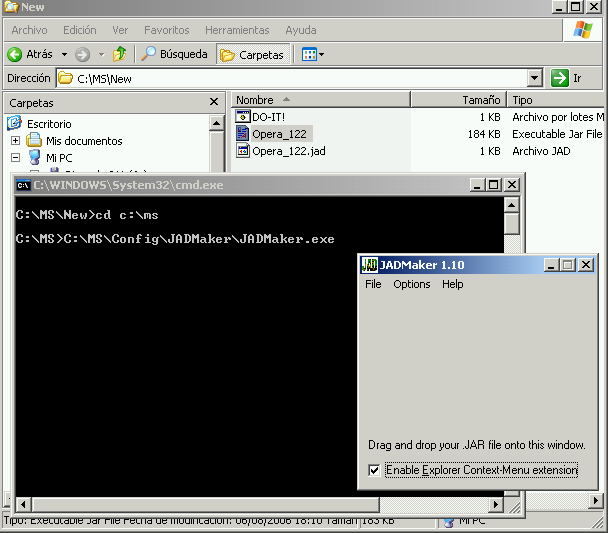Select the DO-IT! batch file icon
Viewport: 608px width, 533px height.
[243, 117]
